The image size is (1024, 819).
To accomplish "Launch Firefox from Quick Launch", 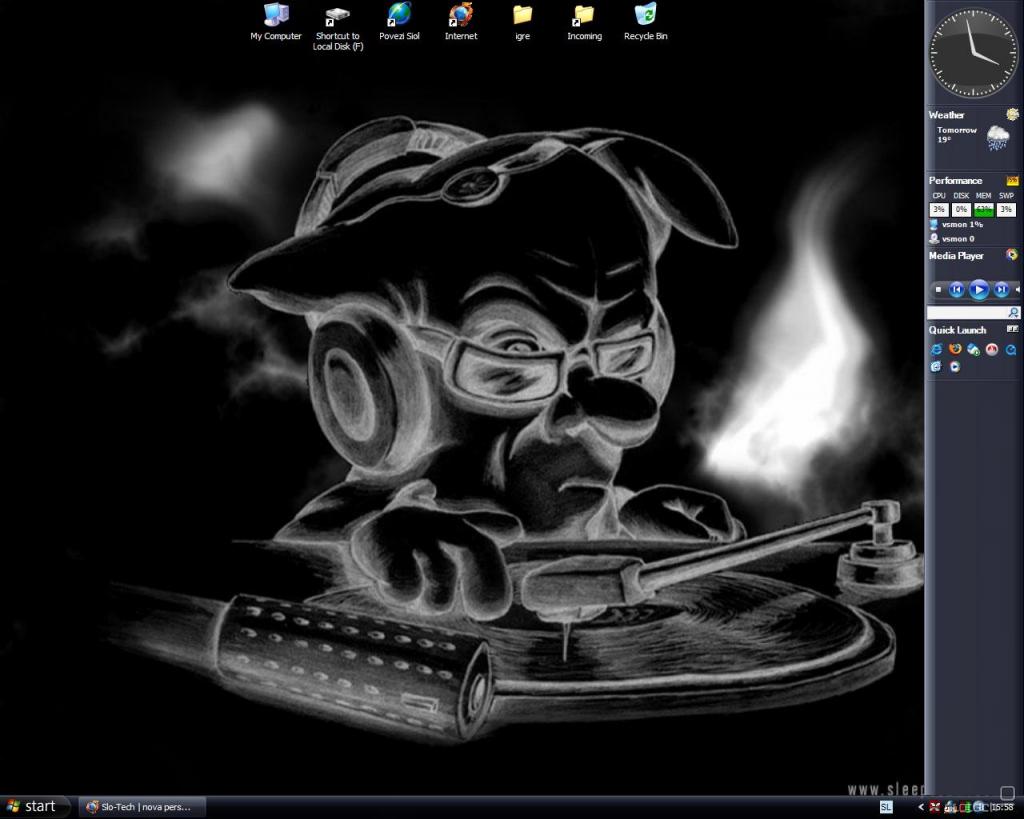I will point(955,349).
